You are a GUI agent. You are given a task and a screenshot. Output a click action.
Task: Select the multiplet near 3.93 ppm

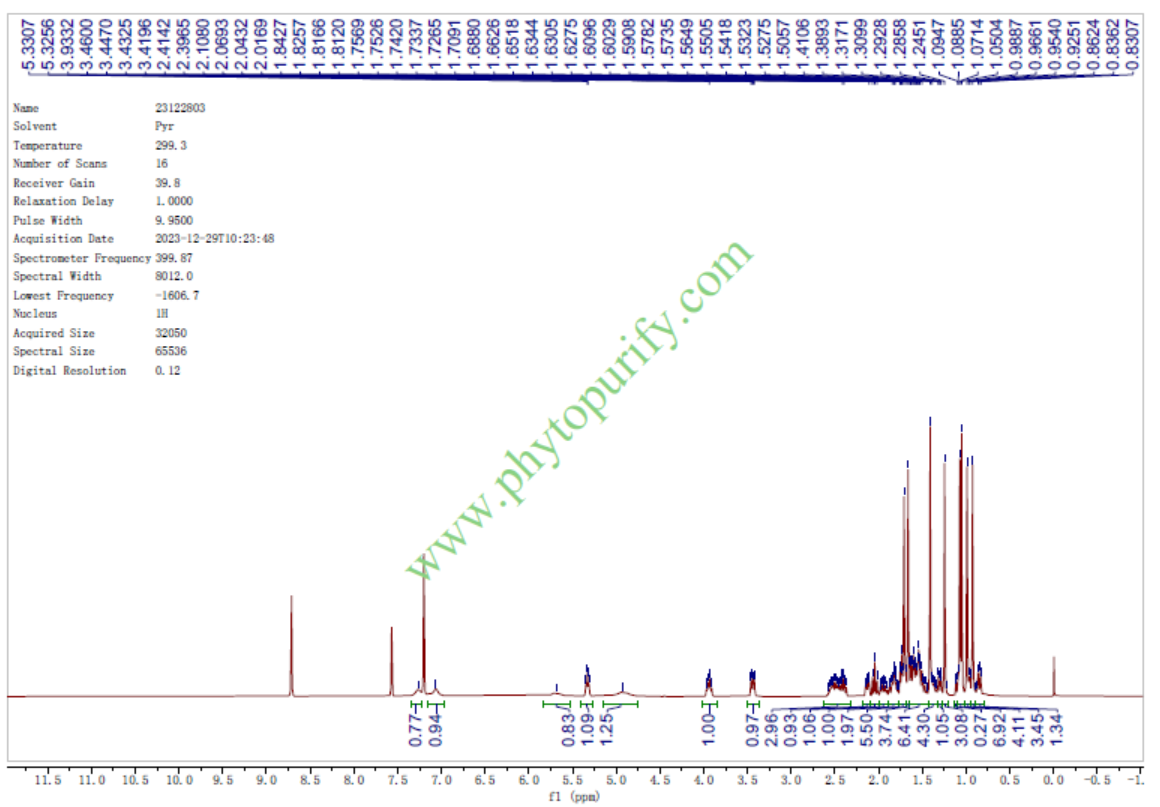pyautogui.click(x=709, y=683)
